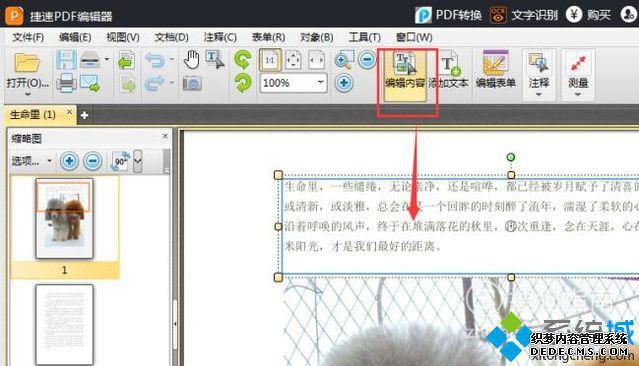Screen dimensions: 639x366
Task: Shrink thumbnails with the panel minus button
Action: tap(93, 161)
